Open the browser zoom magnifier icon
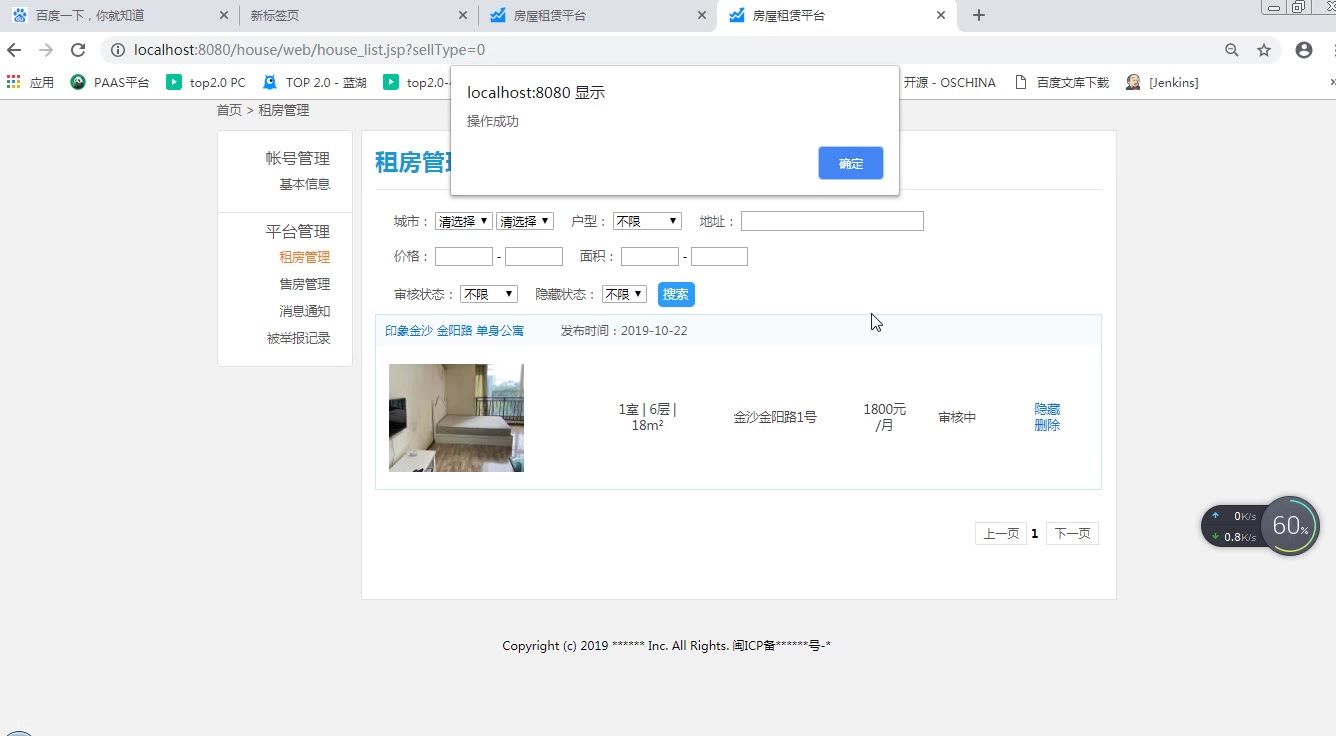Viewport: 1336px width, 736px height. point(1232,50)
